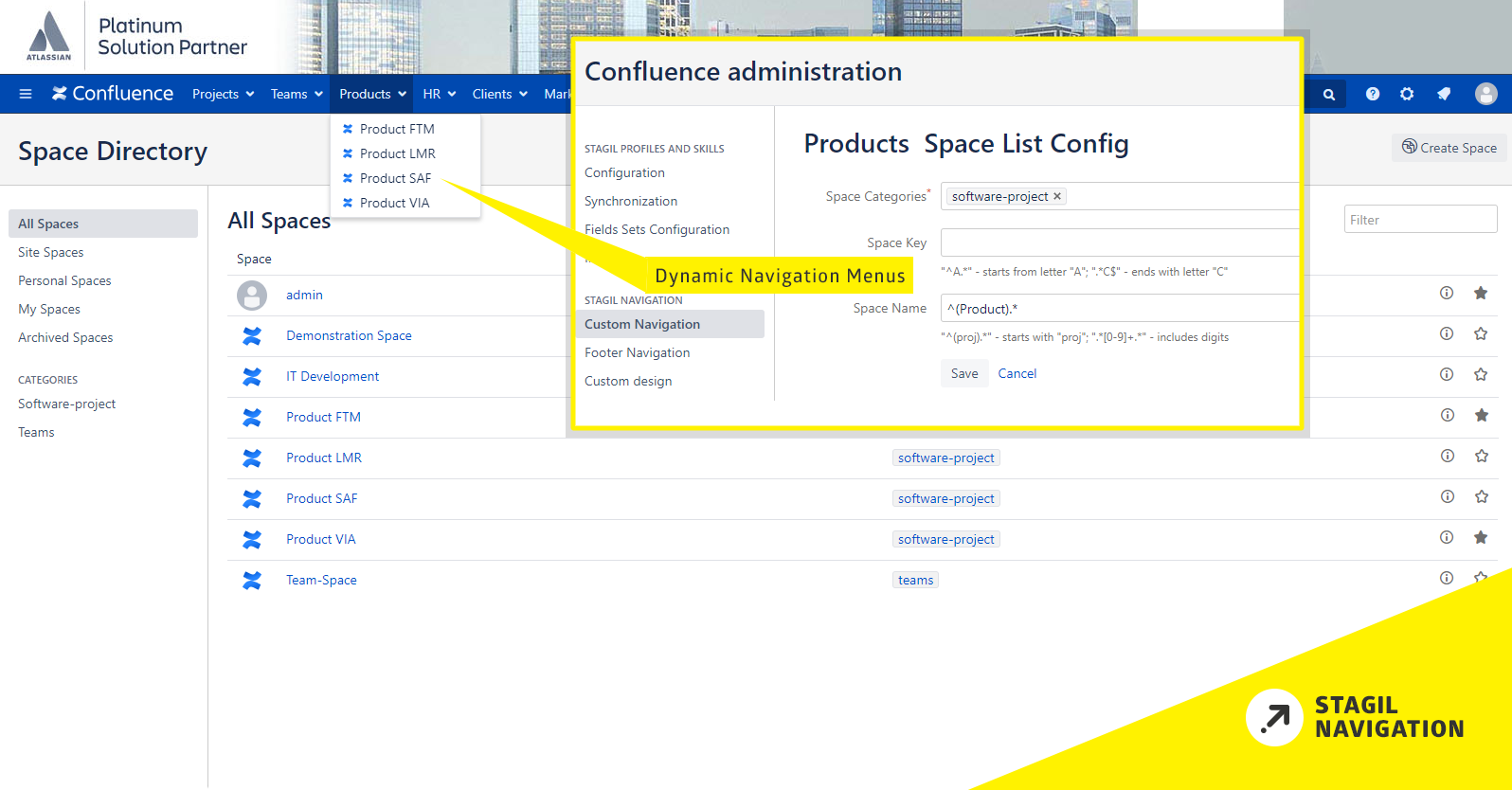Click the IT Development space icon
Viewport: 1512px width, 790px height.
click(252, 376)
